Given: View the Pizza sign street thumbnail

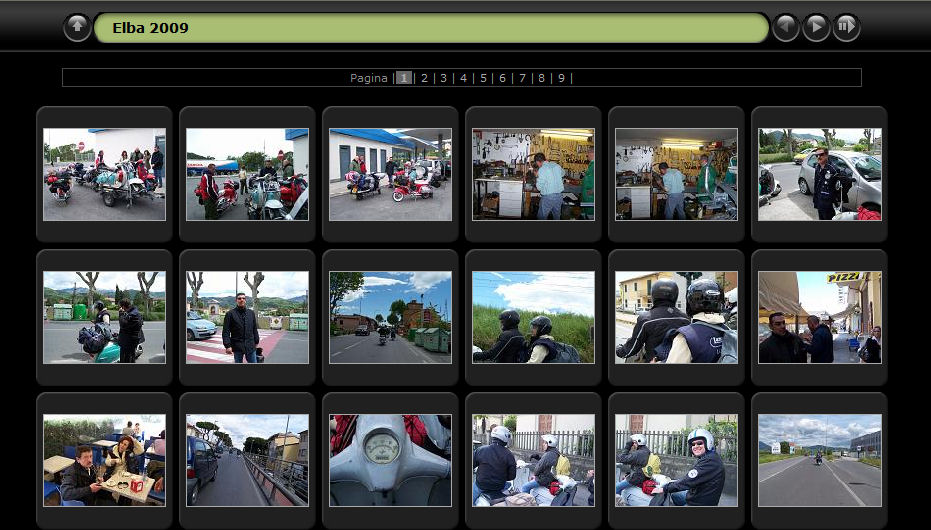Looking at the screenshot, I should coord(819,317).
